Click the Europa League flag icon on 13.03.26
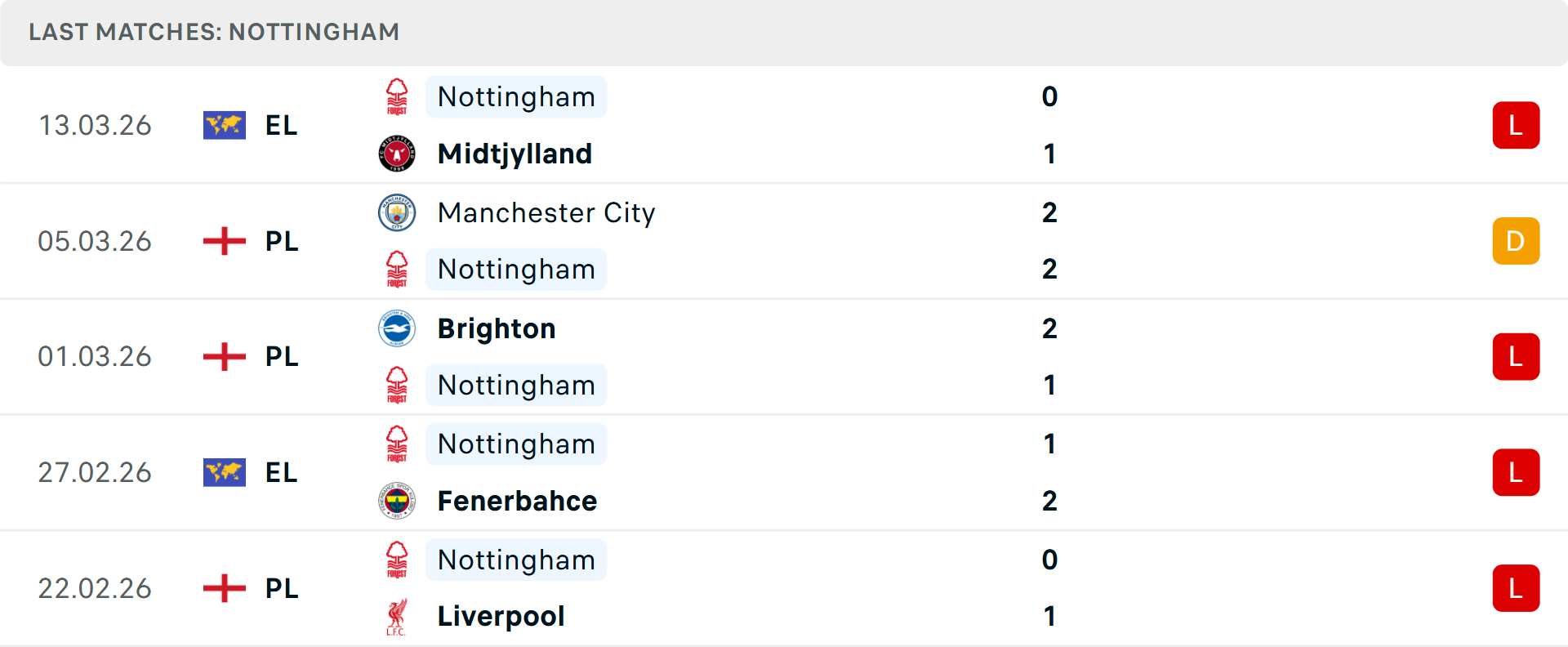Viewport: 1568px width, 647px height. tap(225, 125)
